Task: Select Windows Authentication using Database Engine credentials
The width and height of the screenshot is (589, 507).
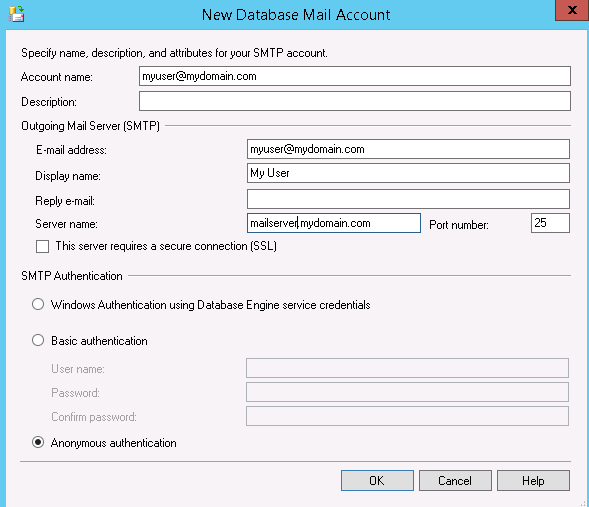Action: (x=38, y=304)
